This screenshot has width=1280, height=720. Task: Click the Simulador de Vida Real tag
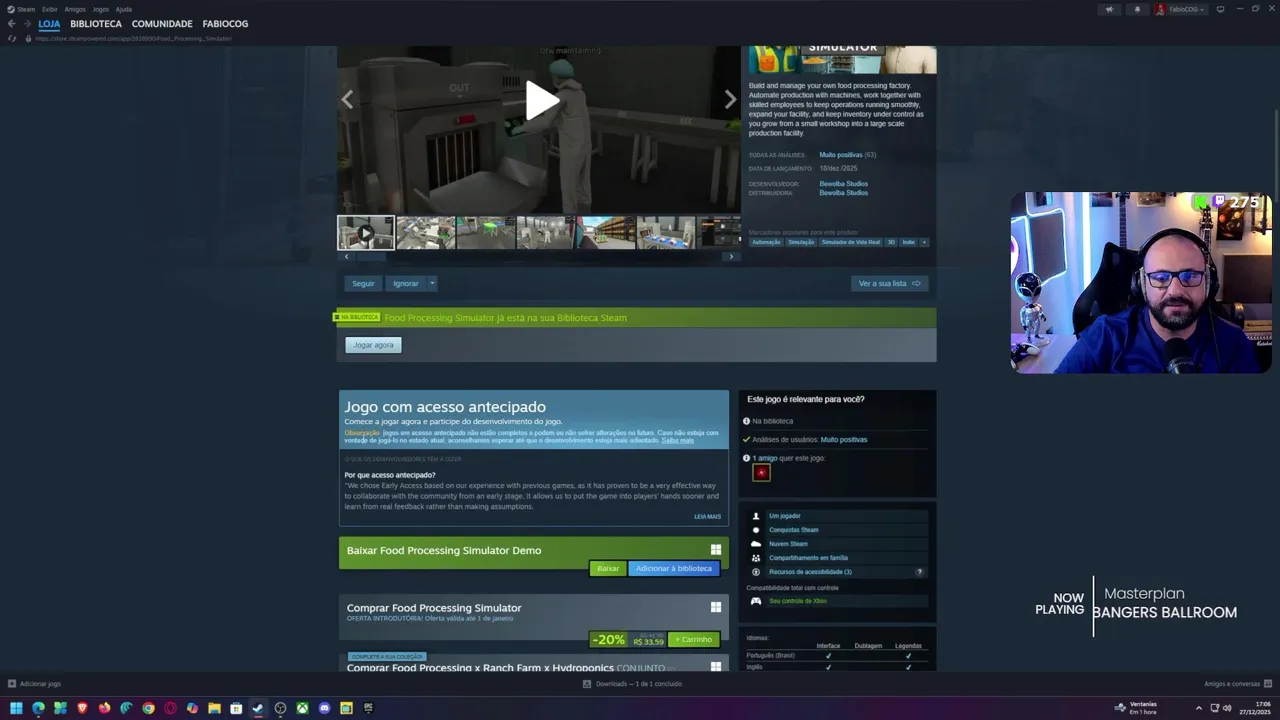[851, 242]
